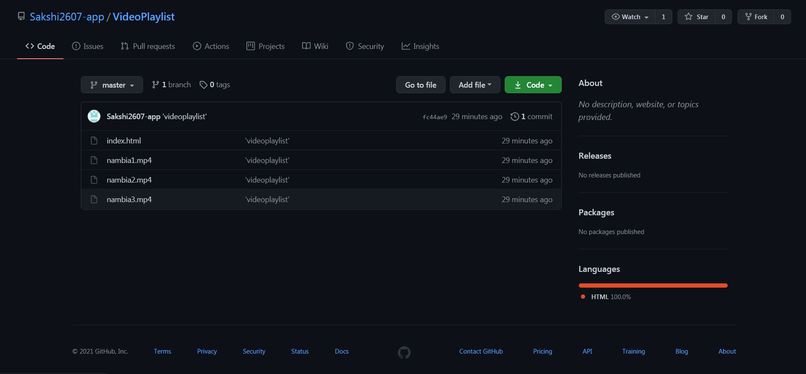Click the file icon next to index.html

click(x=94, y=141)
